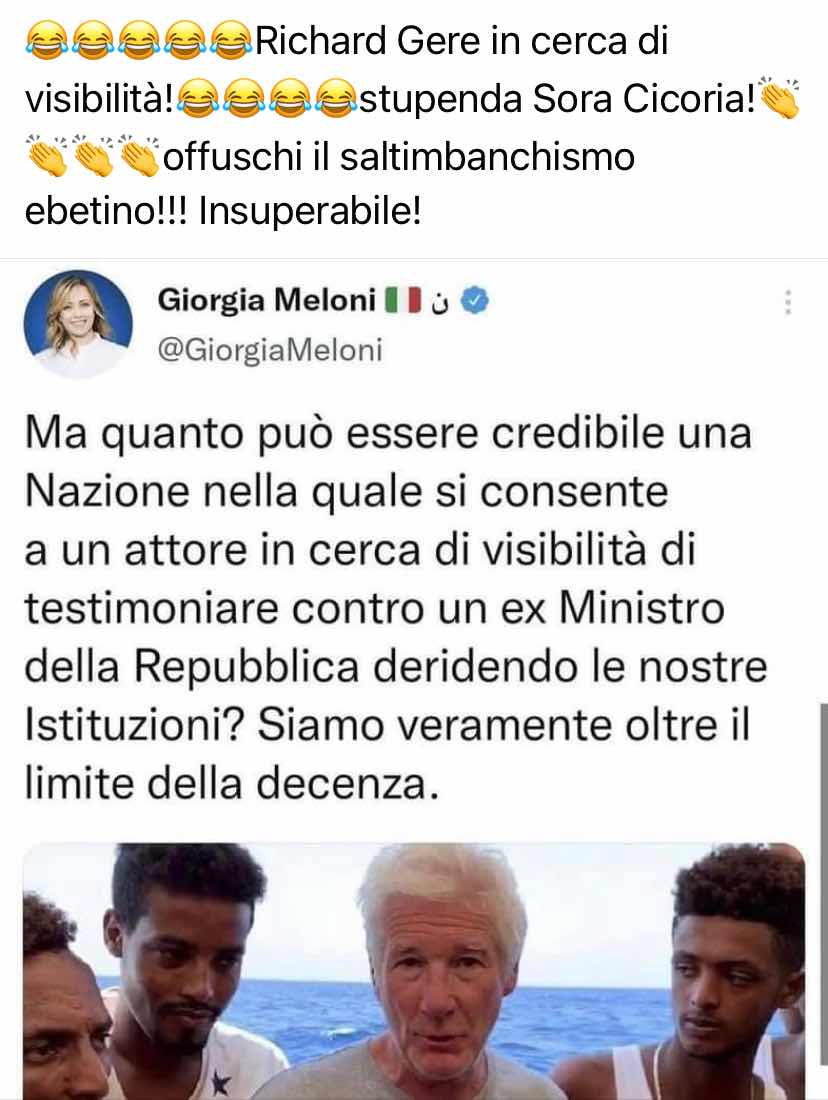Click clapping emoji after "Sora Cicoria!"
The width and height of the screenshot is (828, 1100).
pos(780,98)
